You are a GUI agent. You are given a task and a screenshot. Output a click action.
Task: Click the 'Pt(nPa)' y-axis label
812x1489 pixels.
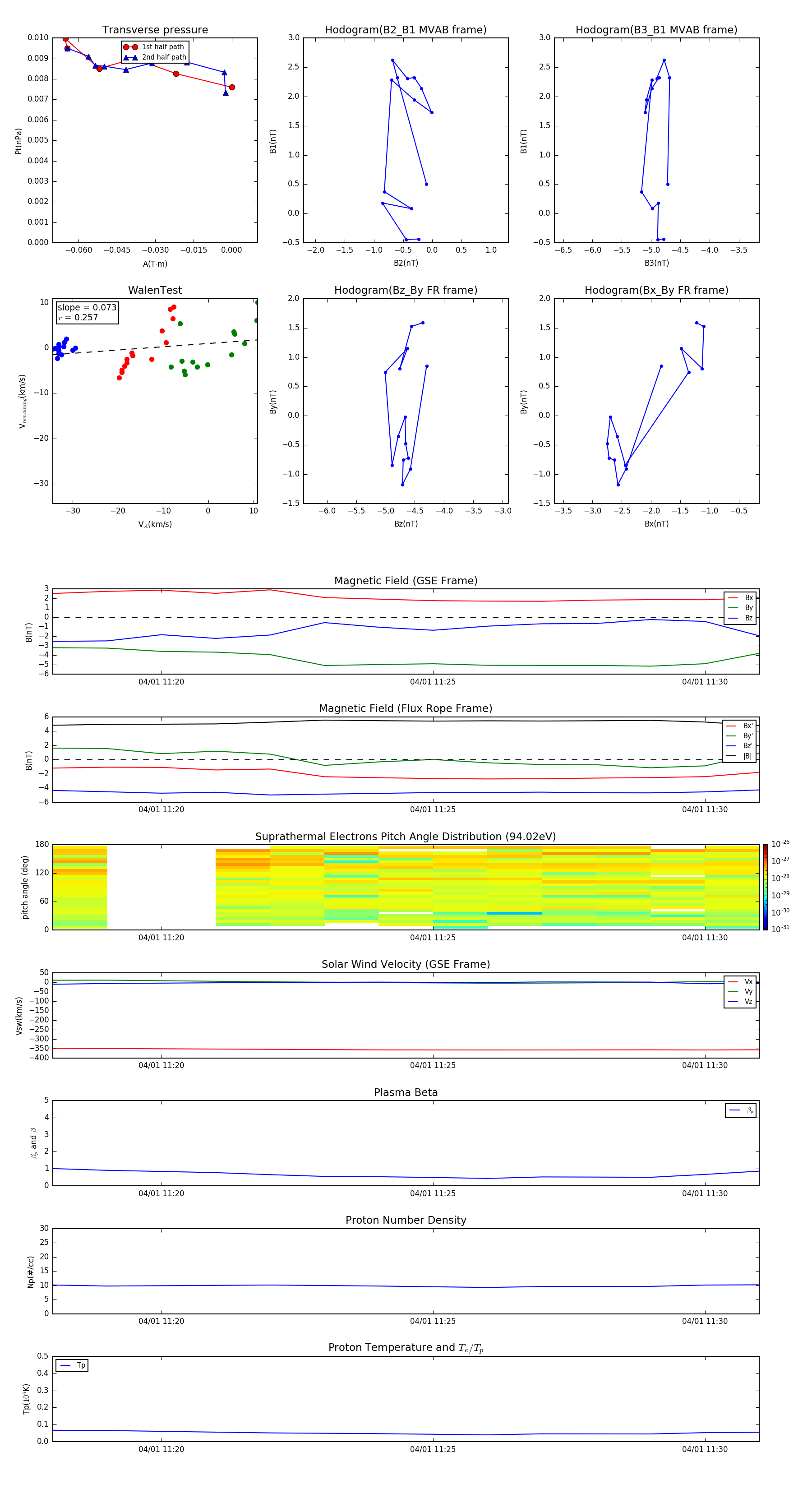coord(18,141)
